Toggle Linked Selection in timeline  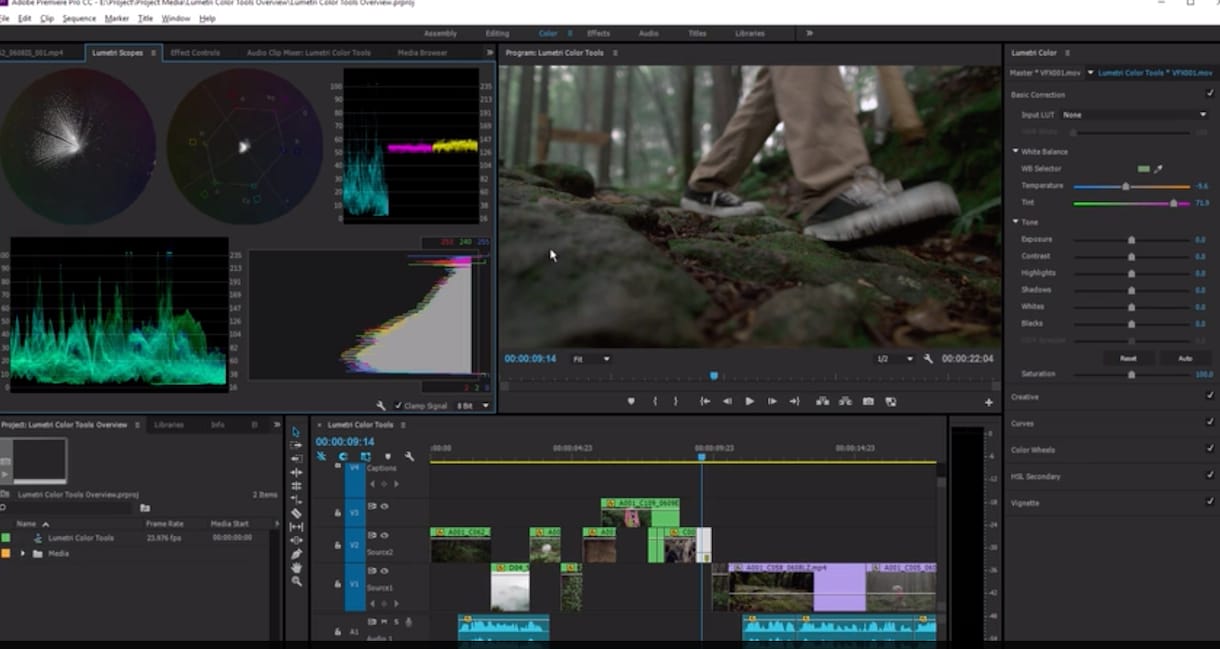pos(365,456)
